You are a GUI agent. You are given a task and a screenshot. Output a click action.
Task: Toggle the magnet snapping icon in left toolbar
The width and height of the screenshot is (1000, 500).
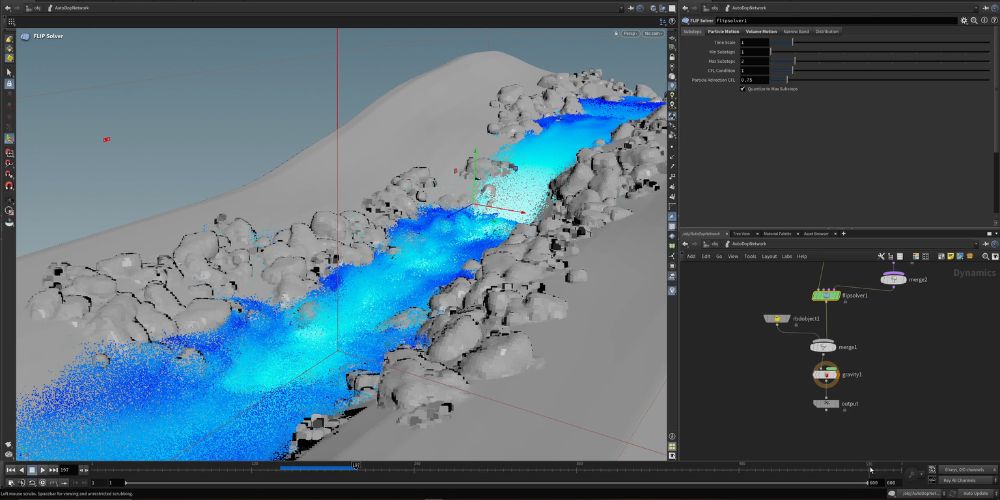[9, 185]
